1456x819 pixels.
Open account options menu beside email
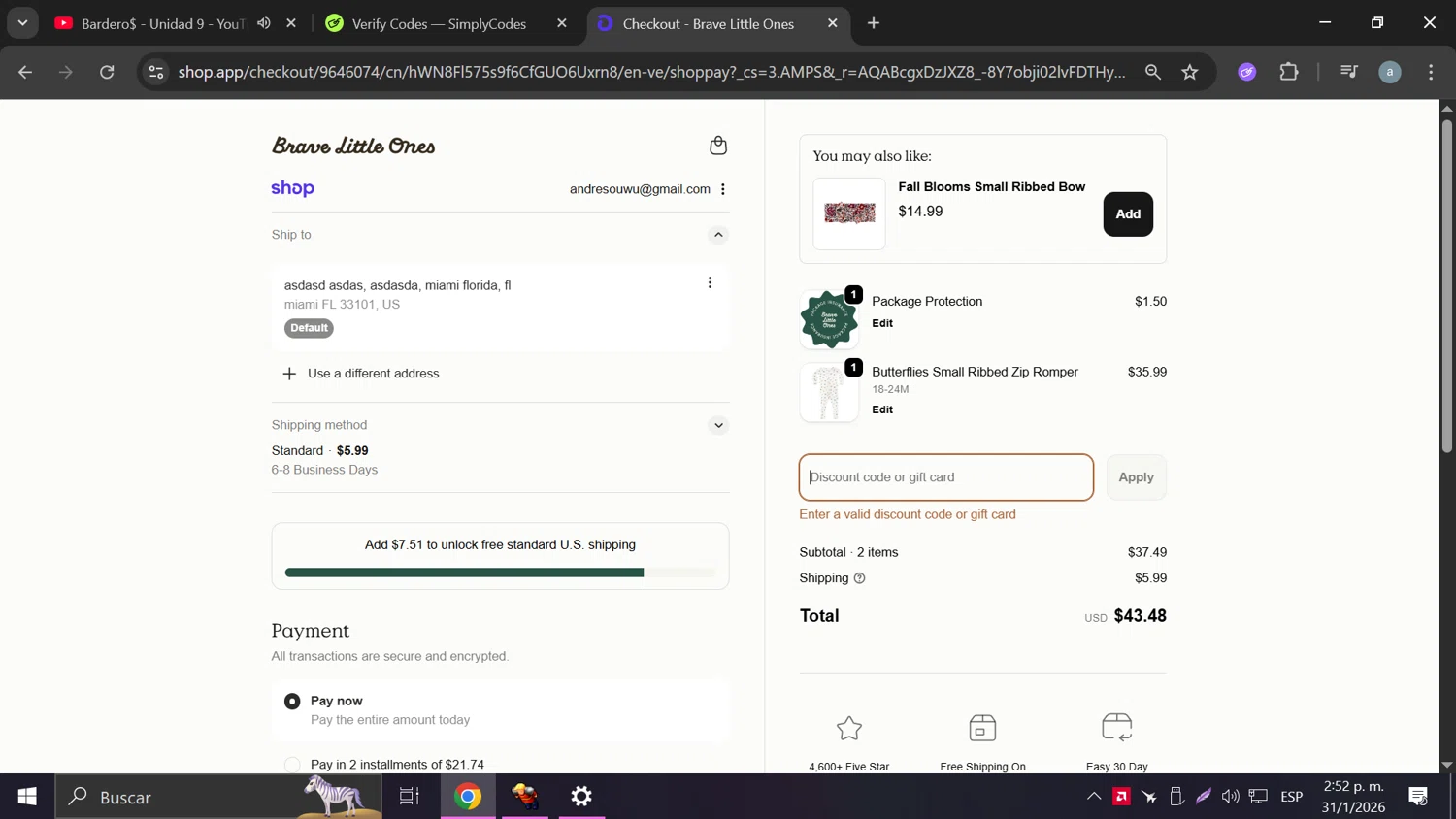coord(723,189)
